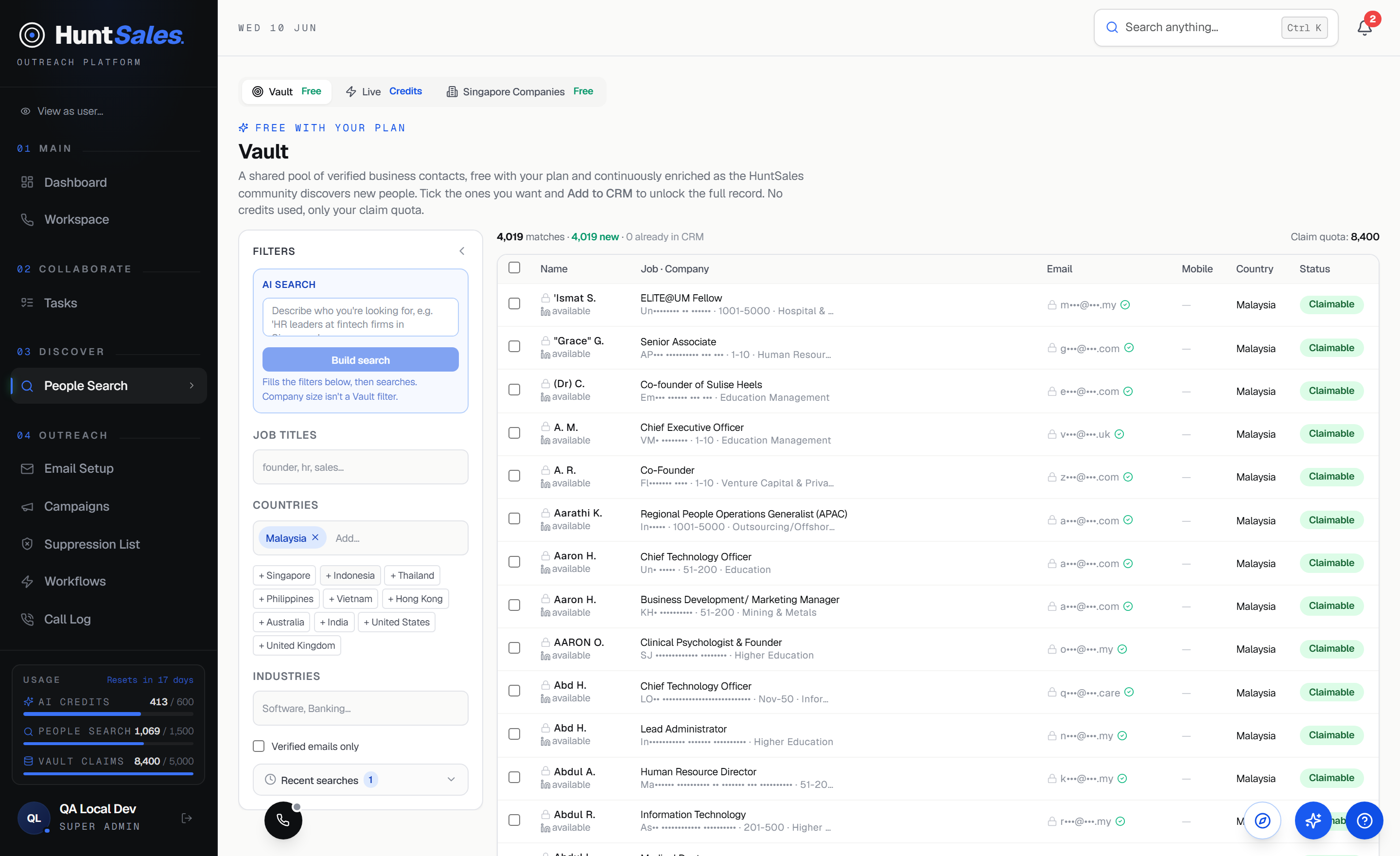1400x856 pixels.
Task: Expand the Recent searches dropdown
Action: (x=360, y=779)
